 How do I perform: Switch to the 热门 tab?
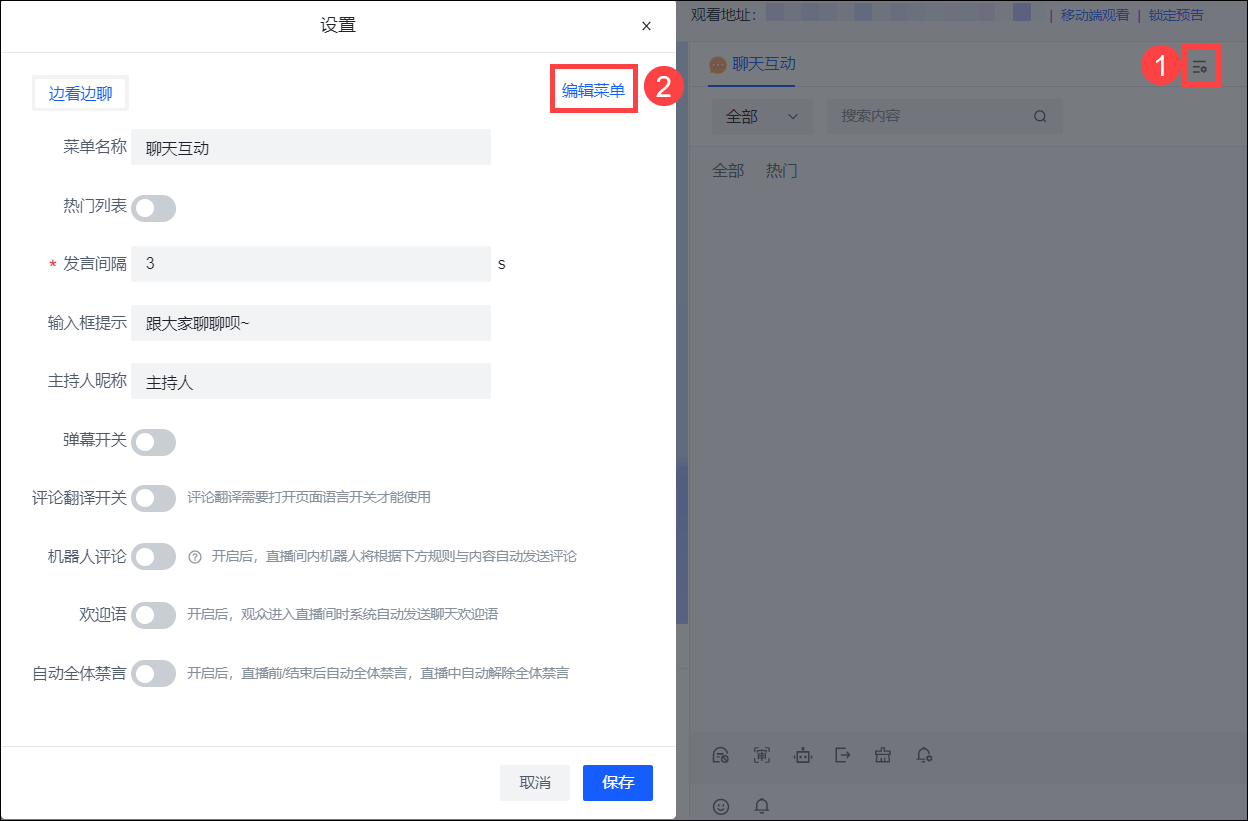[x=782, y=170]
